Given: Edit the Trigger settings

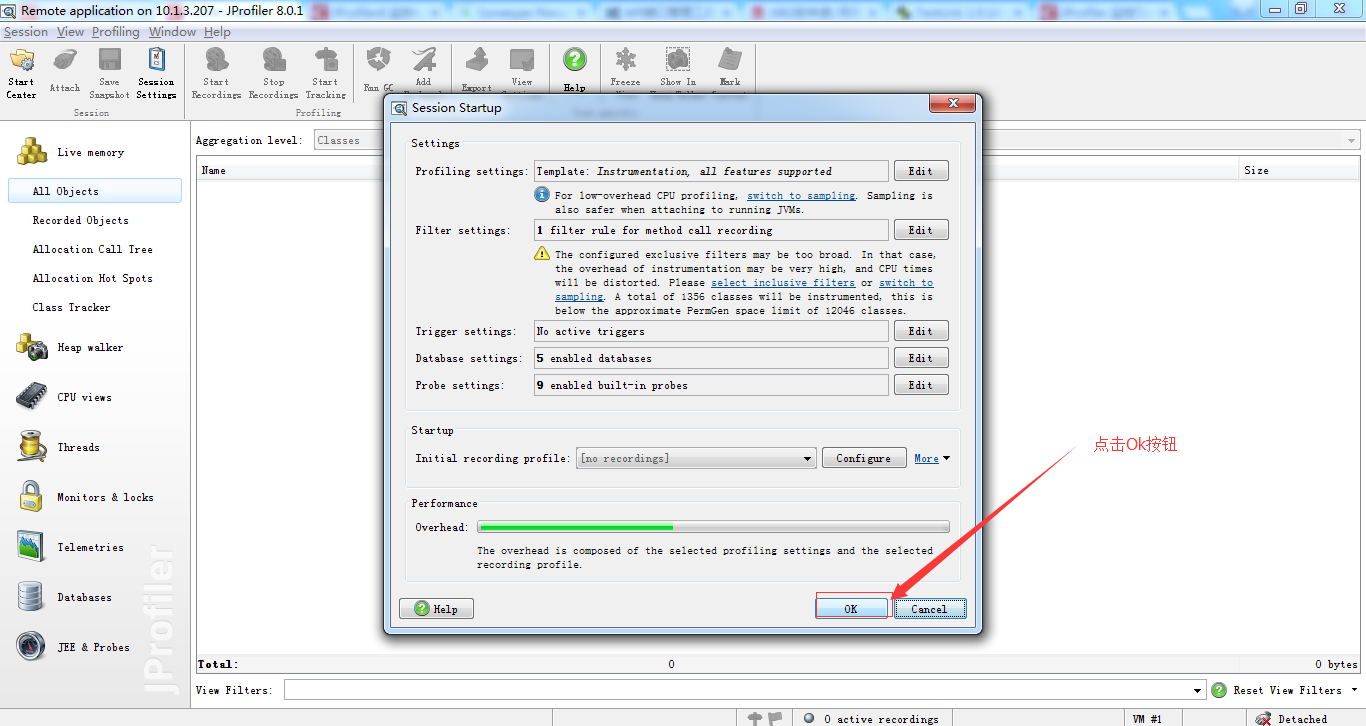Looking at the screenshot, I should tap(921, 331).
